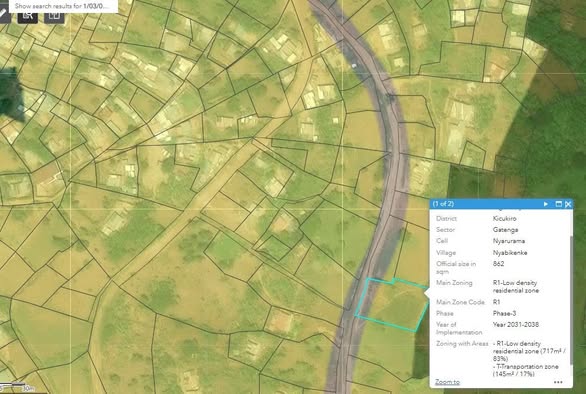Click the 'Zoom to' link
Image resolution: width=586 pixels, height=394 pixels.
(447, 382)
